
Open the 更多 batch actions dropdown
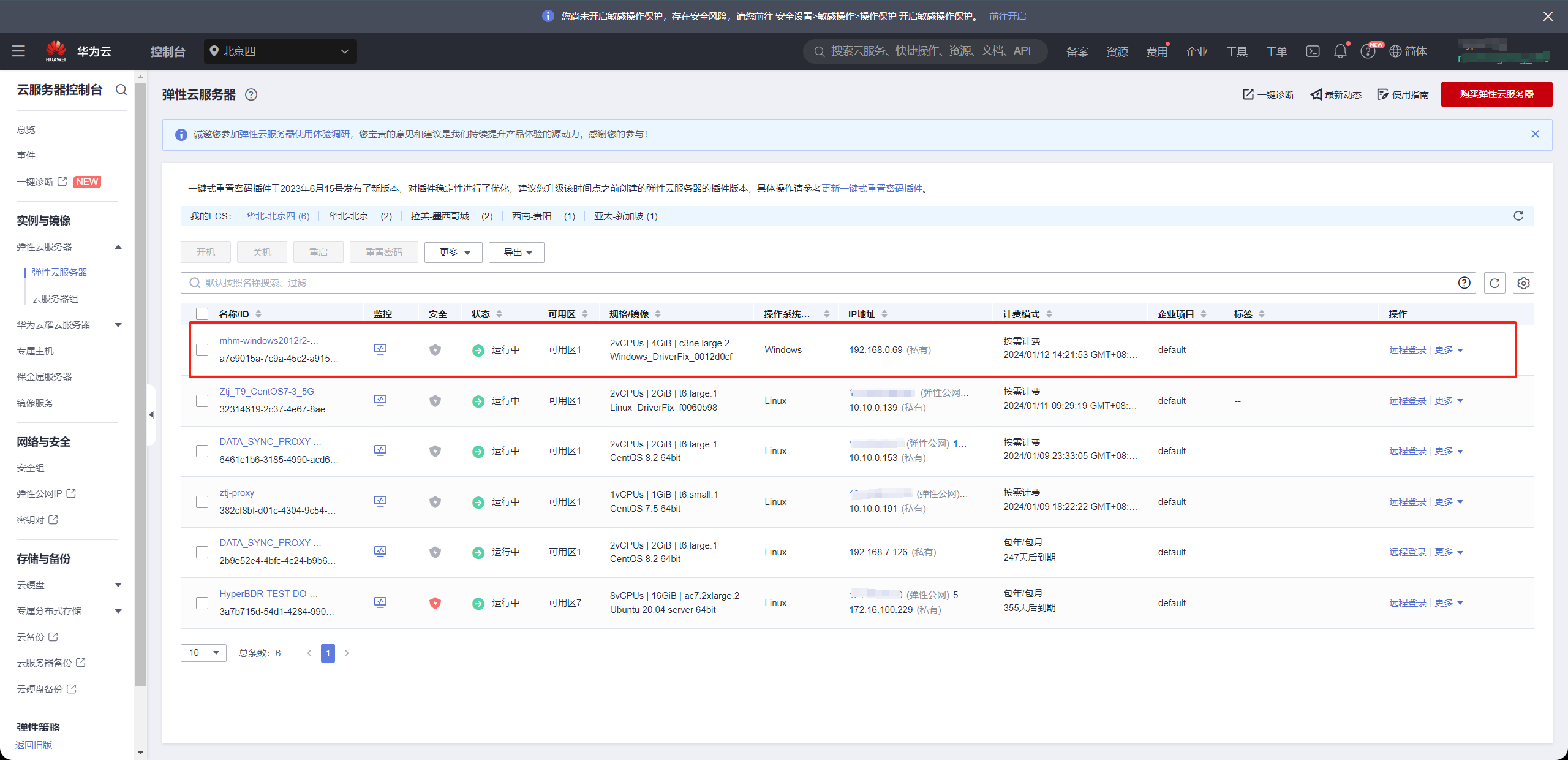pyautogui.click(x=453, y=253)
